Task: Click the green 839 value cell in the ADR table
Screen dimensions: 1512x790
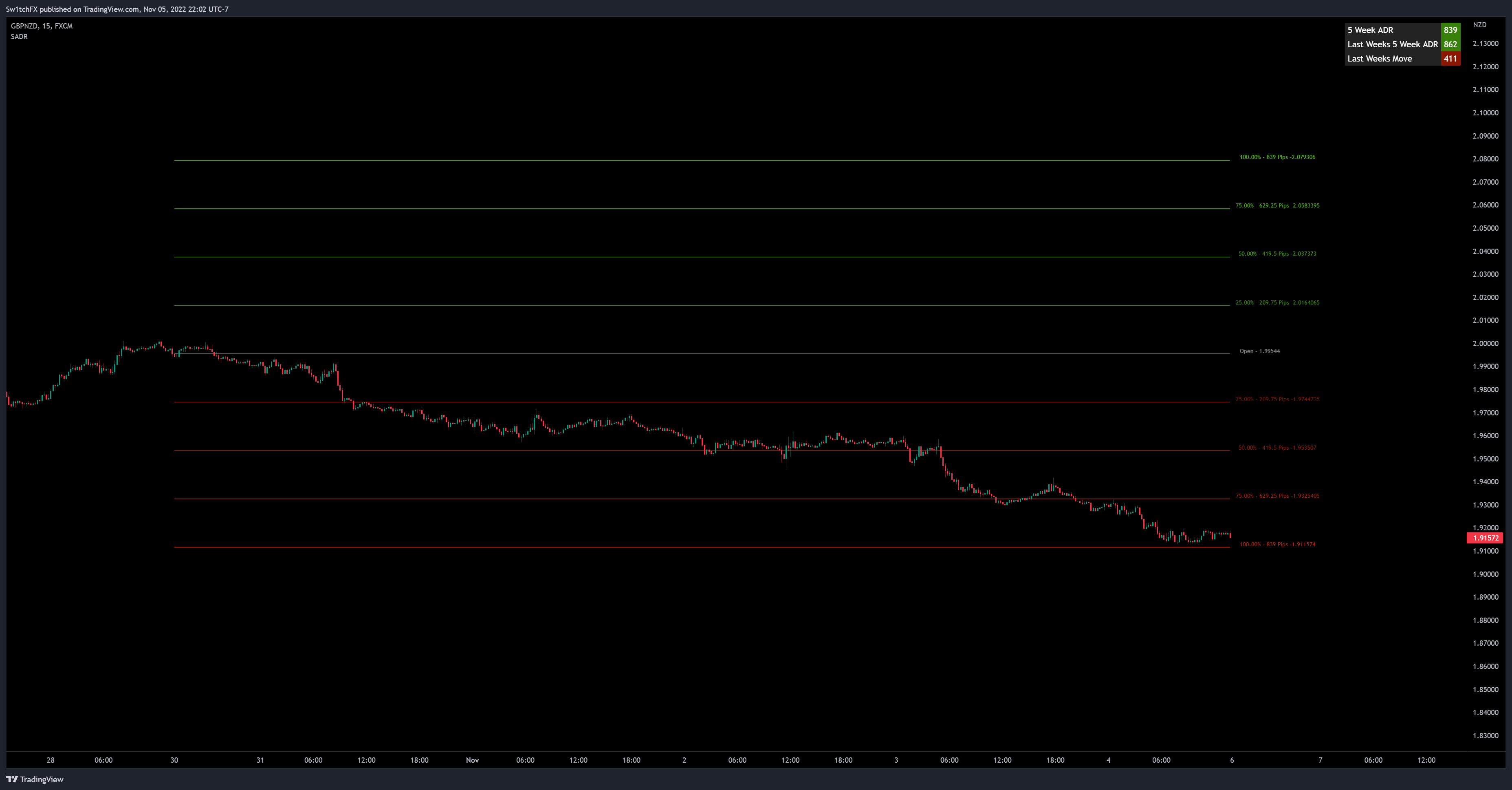Action: coord(1450,30)
